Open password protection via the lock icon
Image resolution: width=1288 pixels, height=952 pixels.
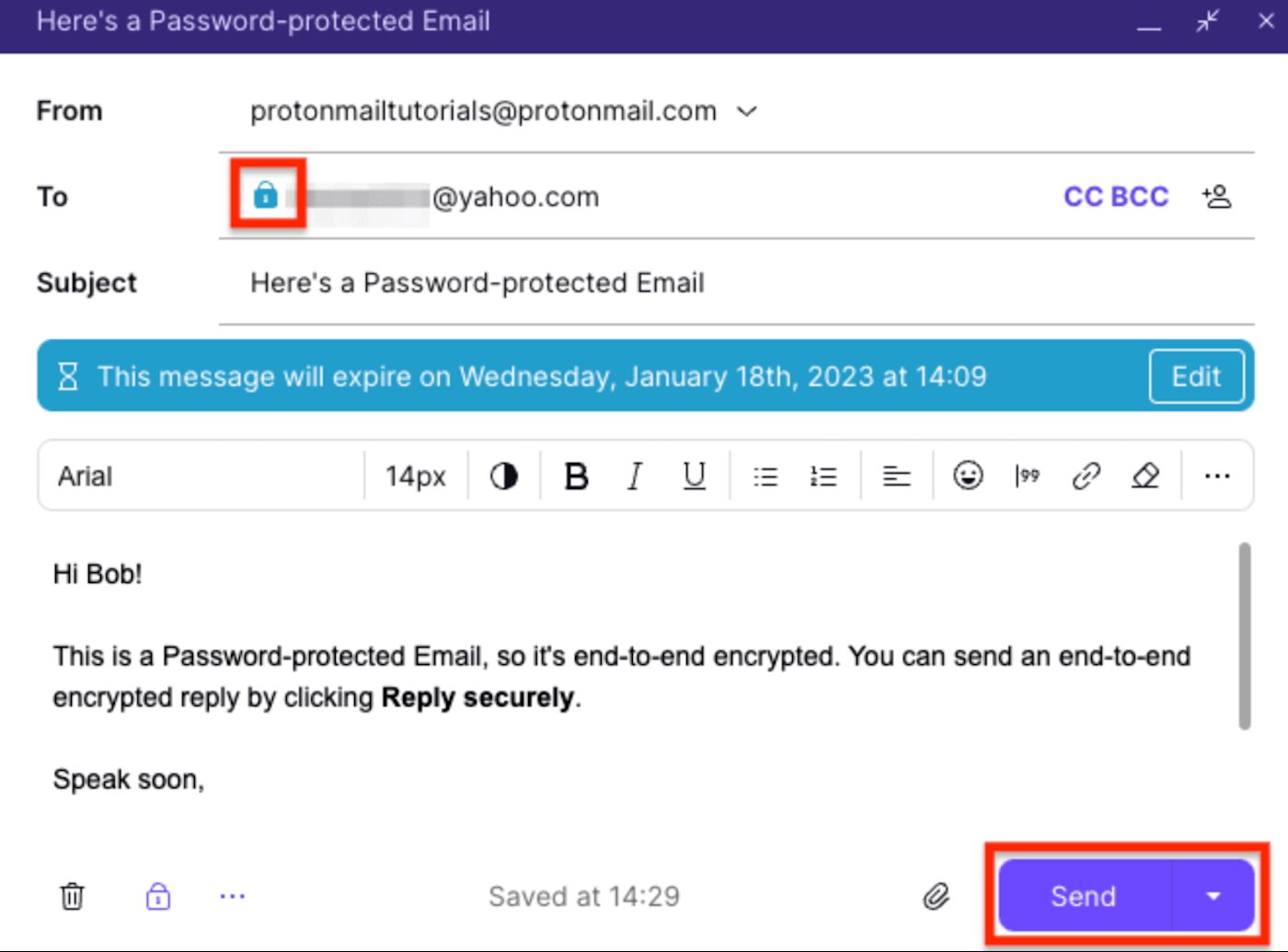pyautogui.click(x=157, y=895)
